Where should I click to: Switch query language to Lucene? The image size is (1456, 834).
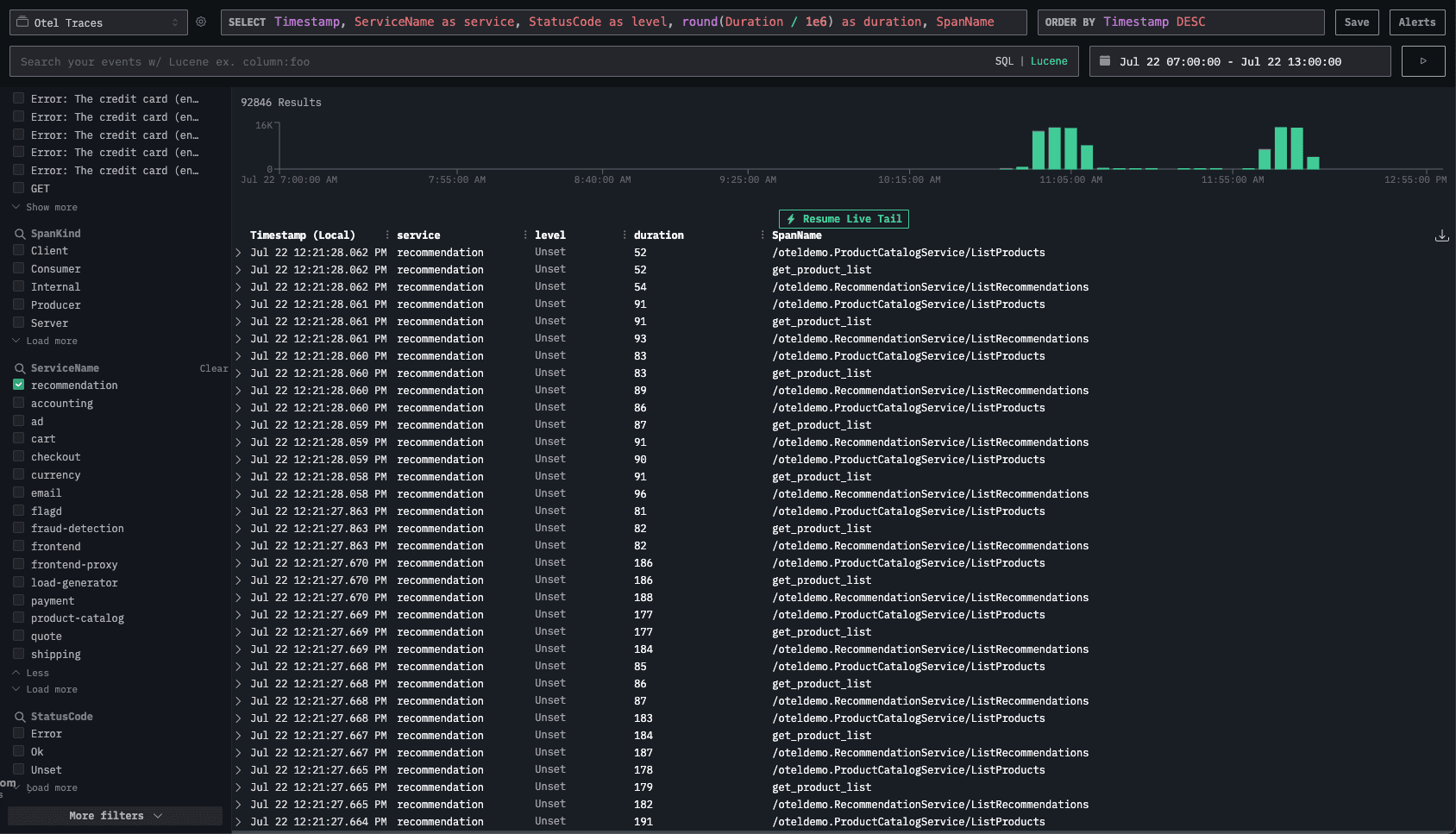[x=1049, y=61]
